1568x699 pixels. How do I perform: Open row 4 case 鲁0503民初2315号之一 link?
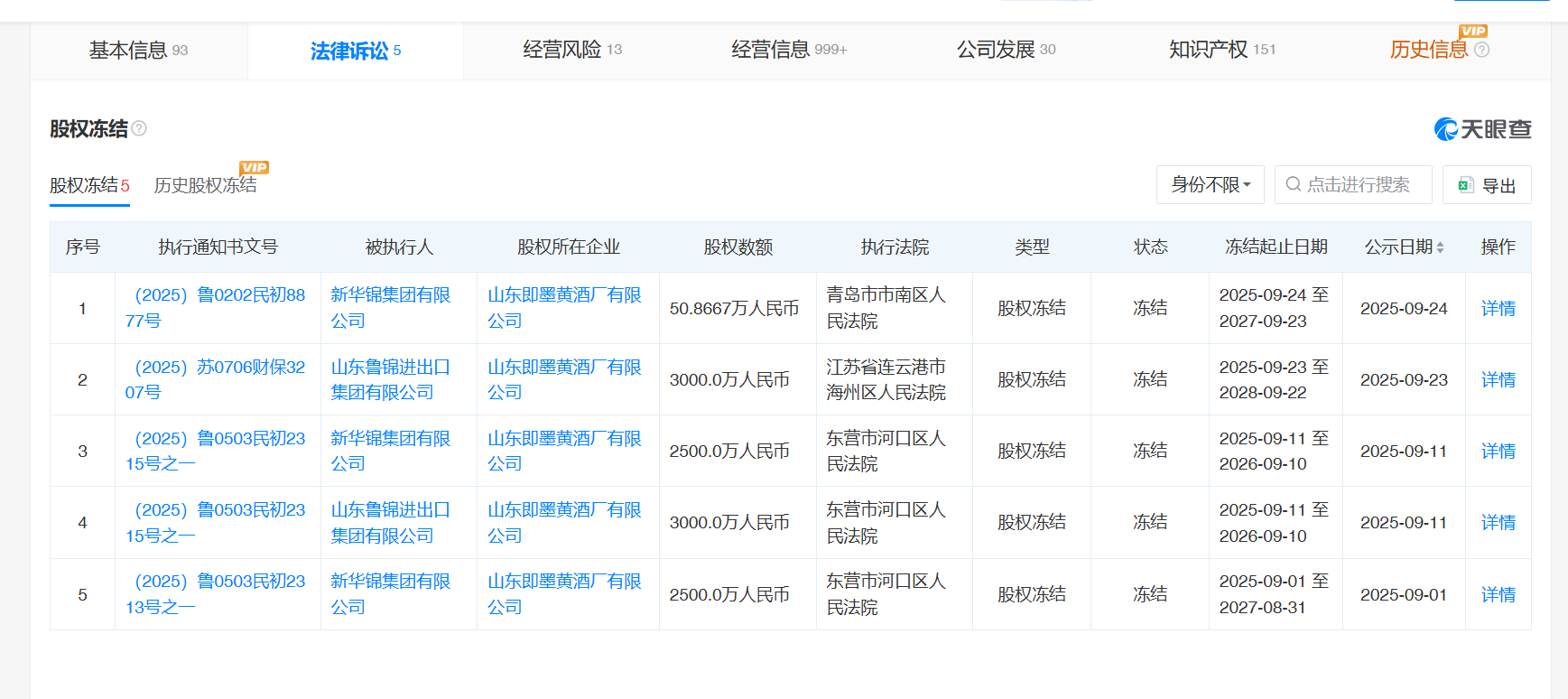tap(216, 523)
